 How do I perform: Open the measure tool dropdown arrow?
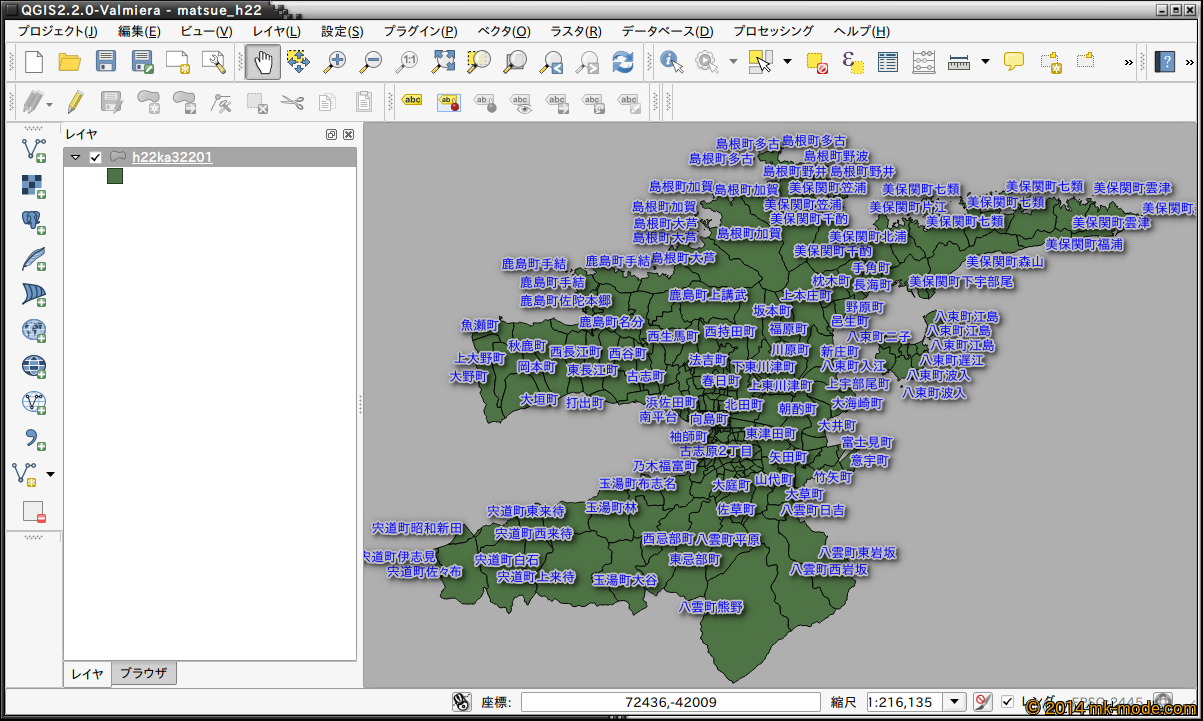pos(985,62)
